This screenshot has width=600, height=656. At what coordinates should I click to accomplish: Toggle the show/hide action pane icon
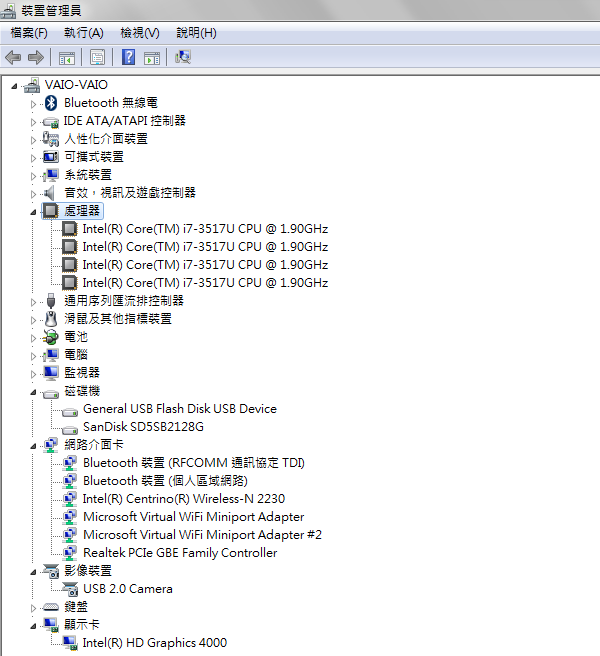(x=152, y=58)
